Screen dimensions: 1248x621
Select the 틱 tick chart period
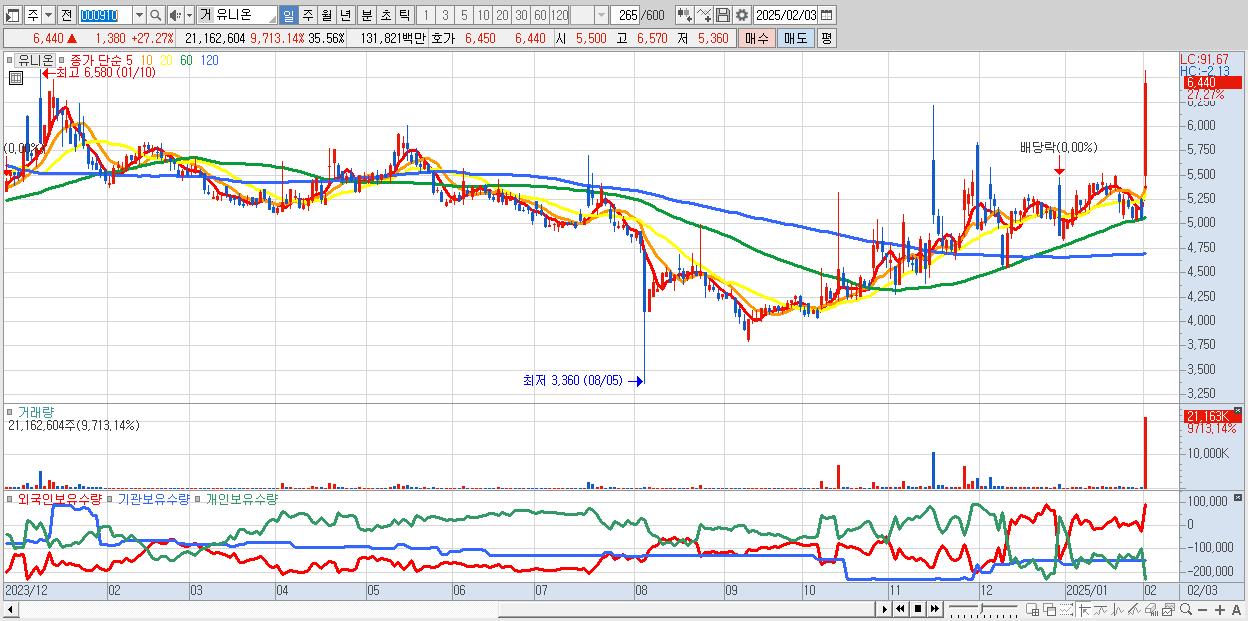404,15
